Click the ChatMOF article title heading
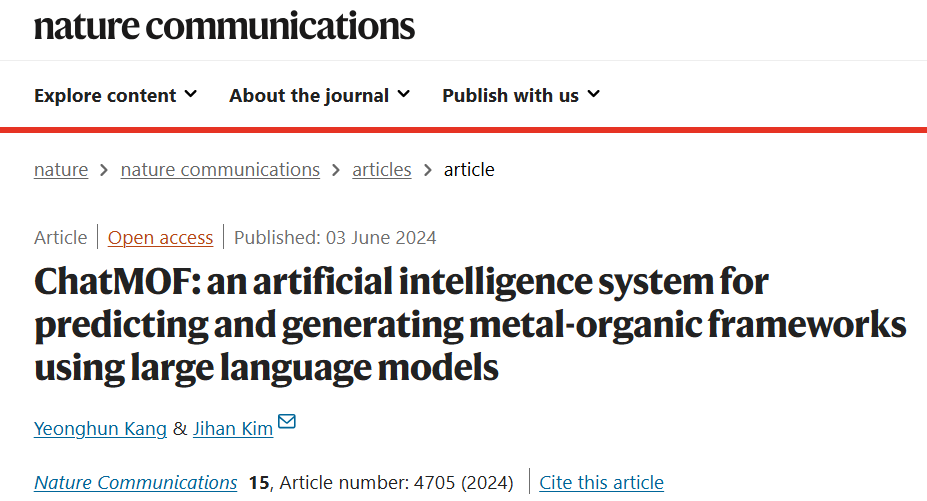The height and width of the screenshot is (501, 927). pos(470,324)
